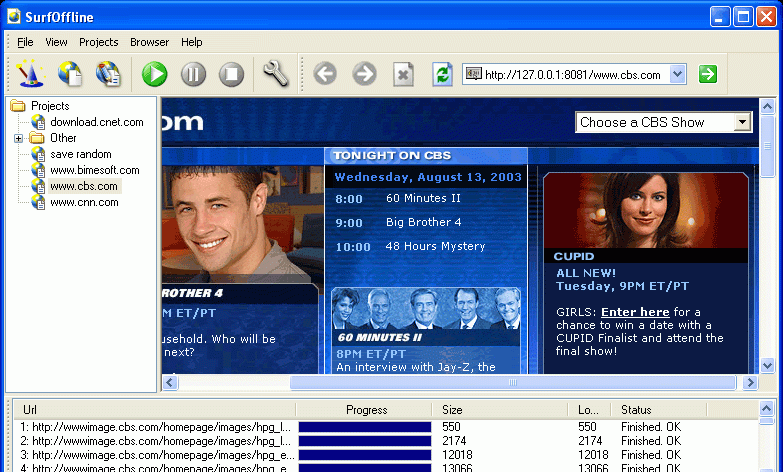
Task: Click the green Go arrow button
Action: pos(708,74)
